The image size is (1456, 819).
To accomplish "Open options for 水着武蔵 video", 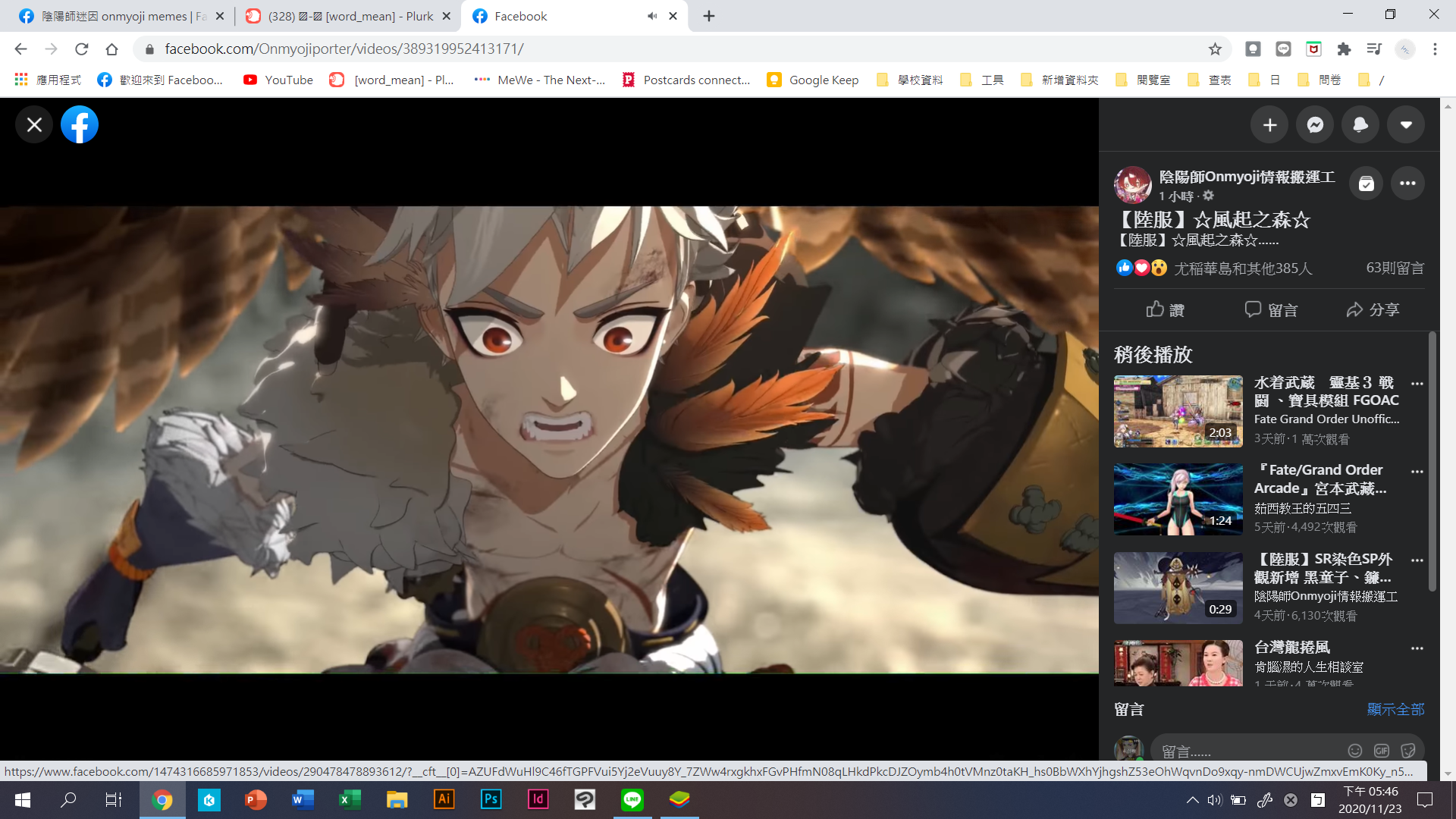I will coord(1417,384).
